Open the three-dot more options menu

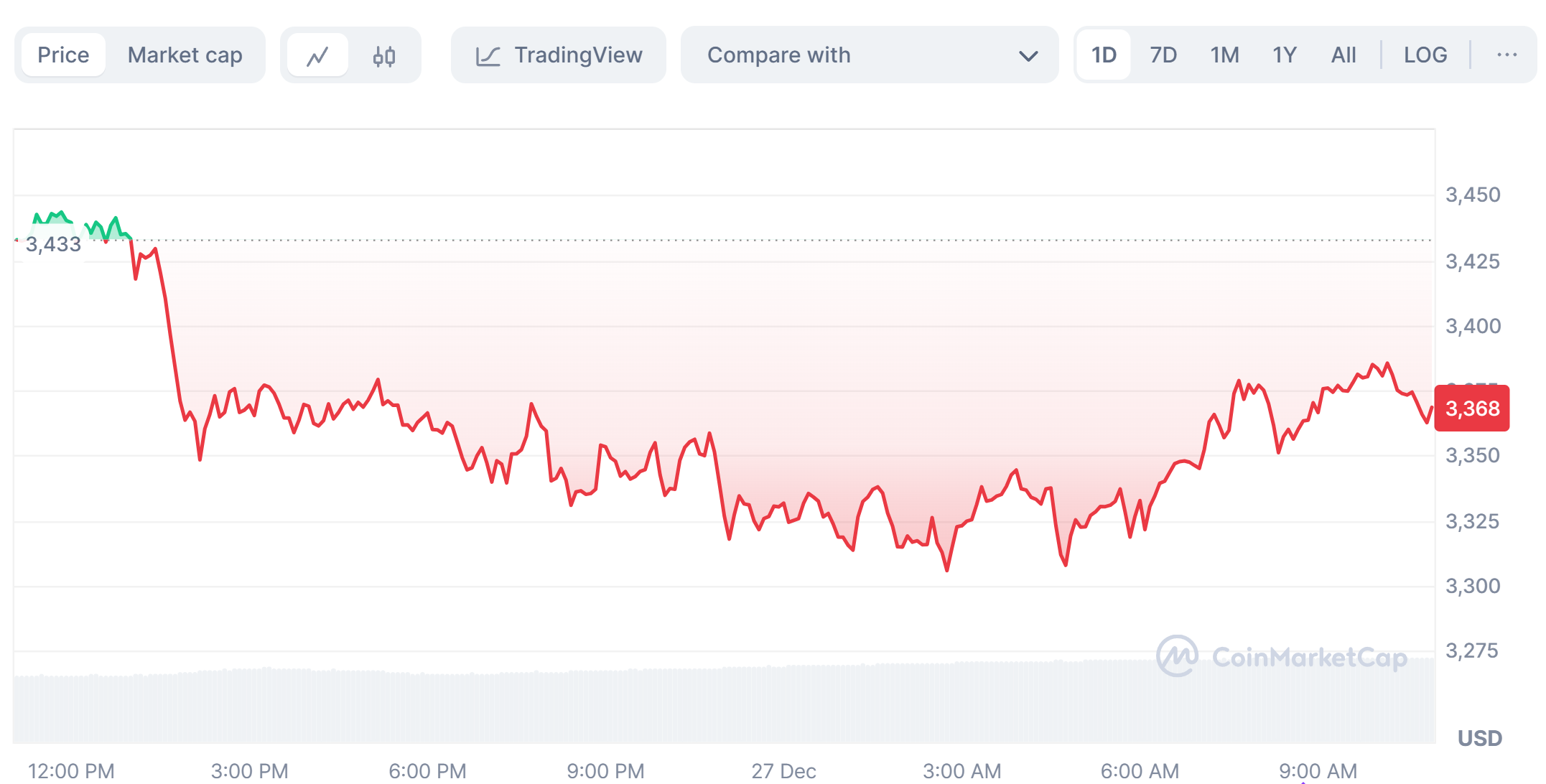click(x=1507, y=55)
